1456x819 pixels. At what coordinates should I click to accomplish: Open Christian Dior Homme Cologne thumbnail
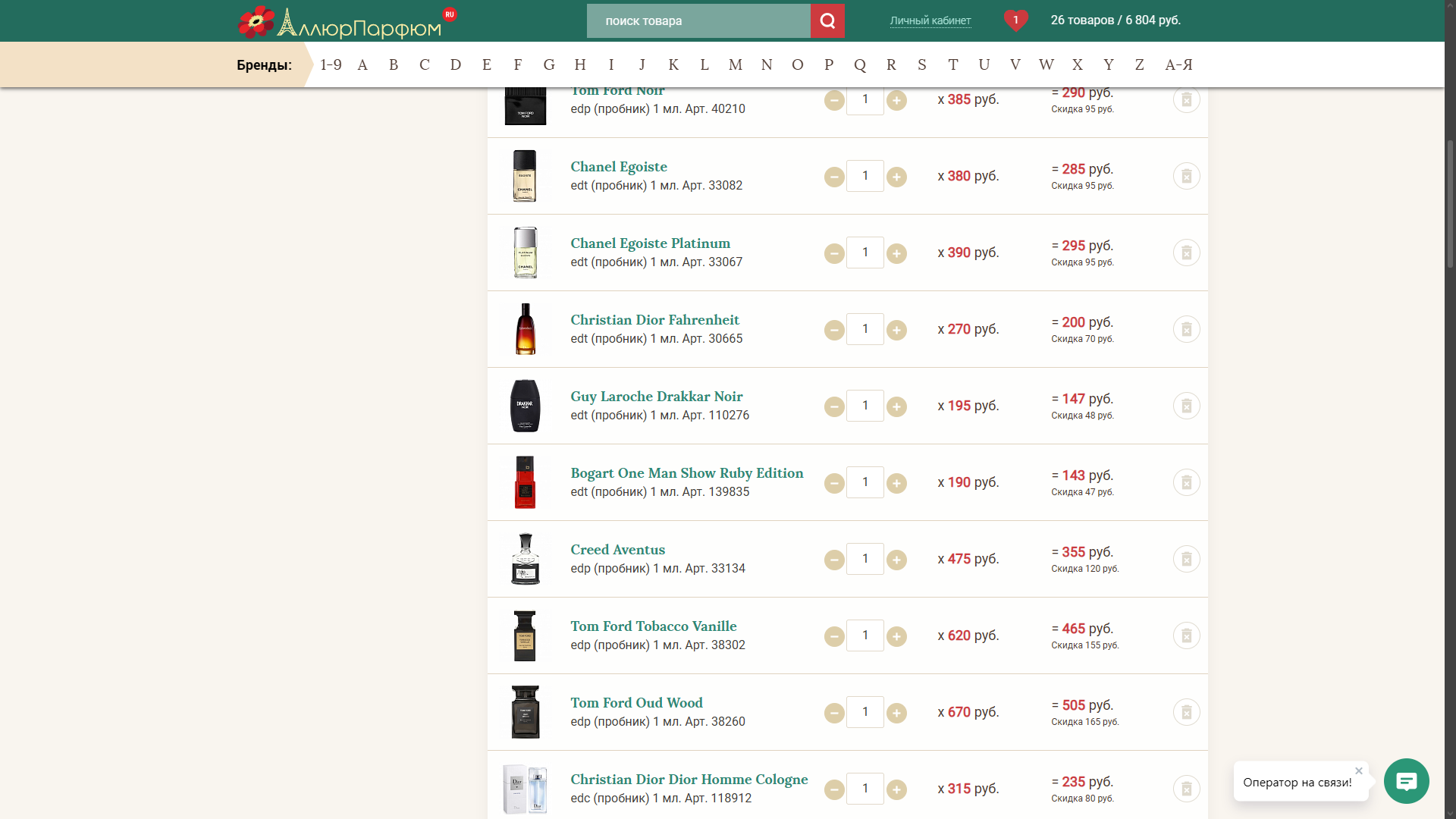525,789
